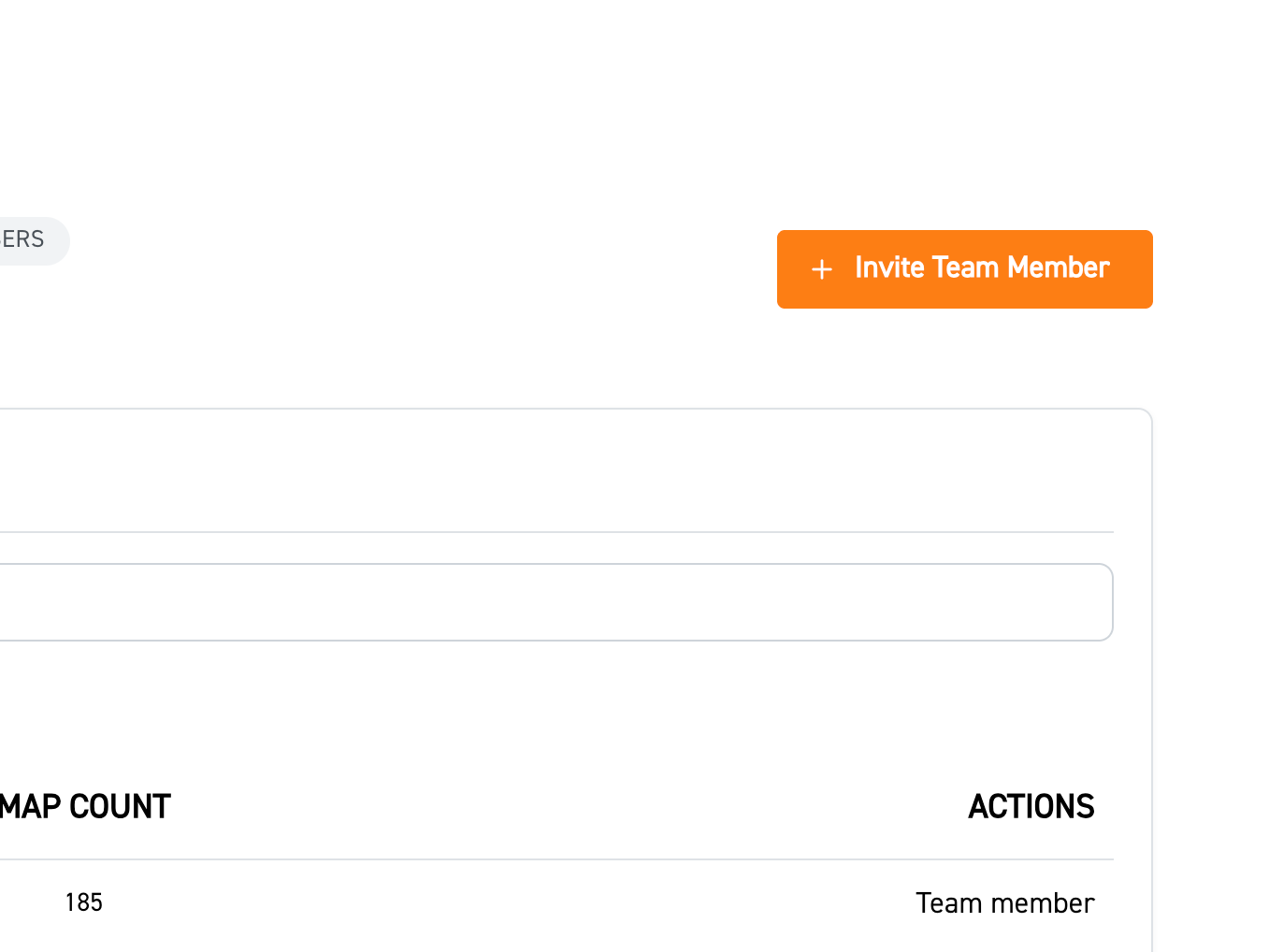This screenshot has width=1269, height=952.
Task: Click the map count value 185
Action: pyautogui.click(x=83, y=902)
